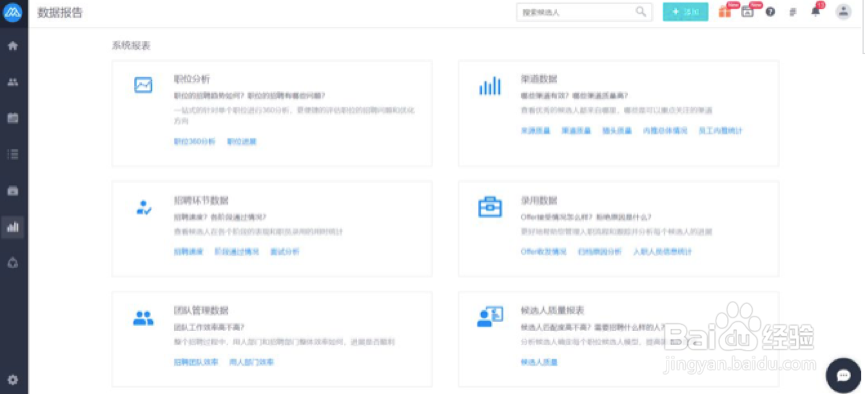This screenshot has width=865, height=394.
Task: Click the 数据报告 page title
Action: [x=60, y=13]
